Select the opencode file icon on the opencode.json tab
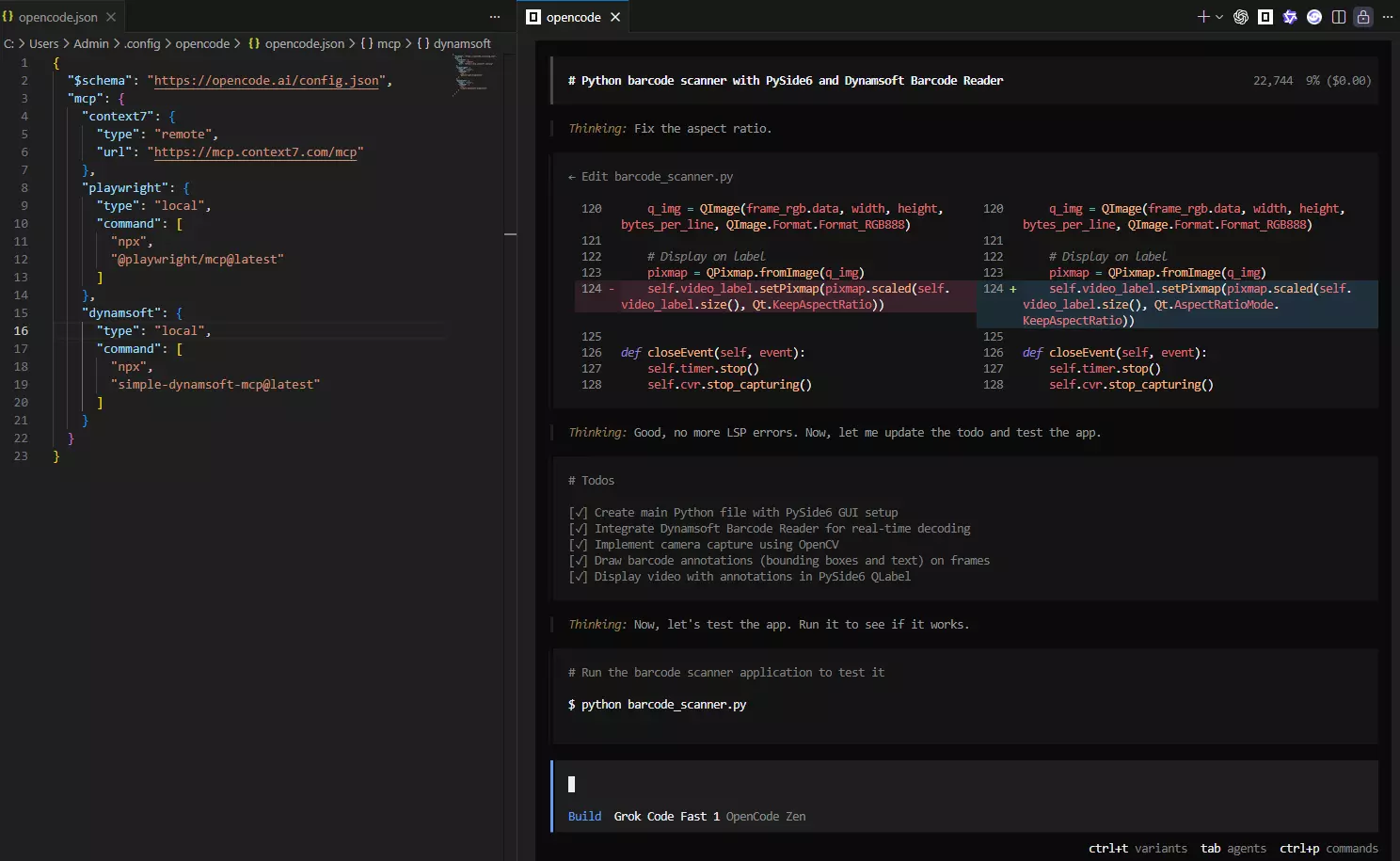The width and height of the screenshot is (1400, 861). click(9, 16)
